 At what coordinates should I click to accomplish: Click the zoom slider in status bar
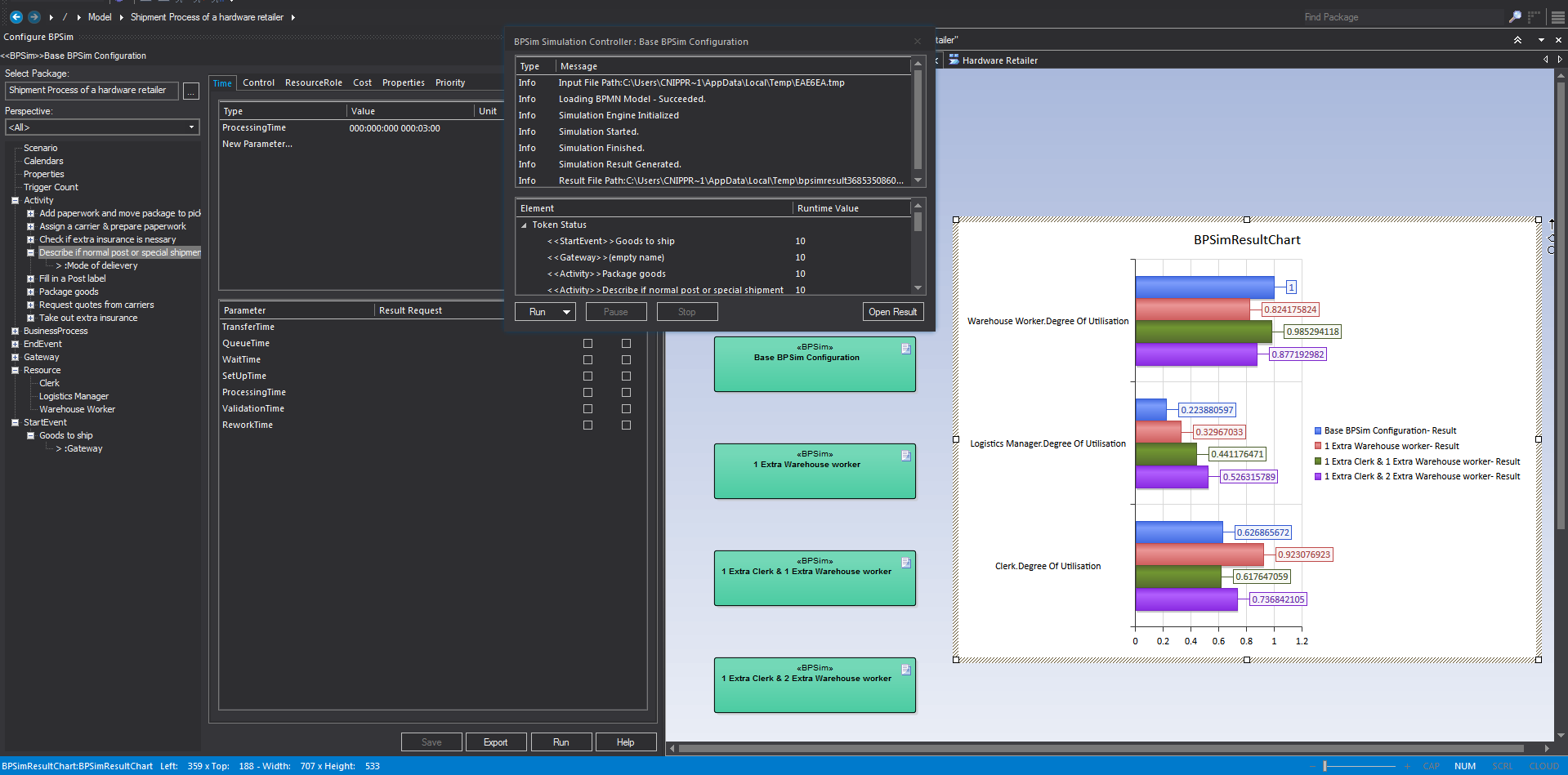(1325, 766)
